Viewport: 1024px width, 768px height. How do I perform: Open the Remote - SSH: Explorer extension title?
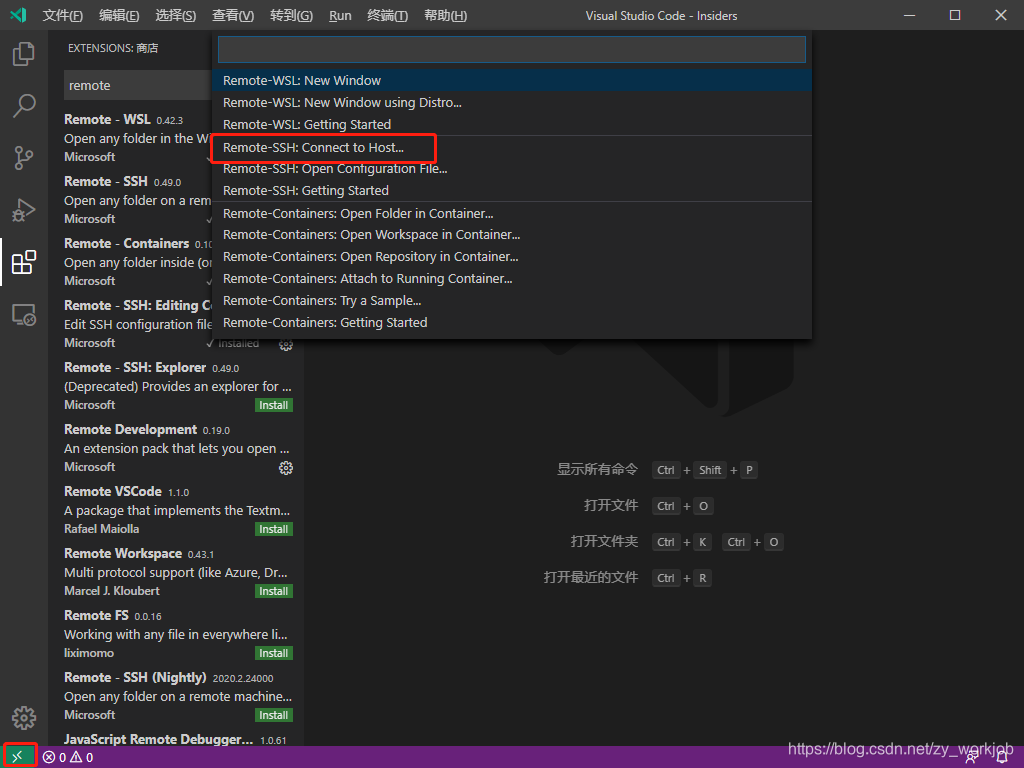[135, 367]
